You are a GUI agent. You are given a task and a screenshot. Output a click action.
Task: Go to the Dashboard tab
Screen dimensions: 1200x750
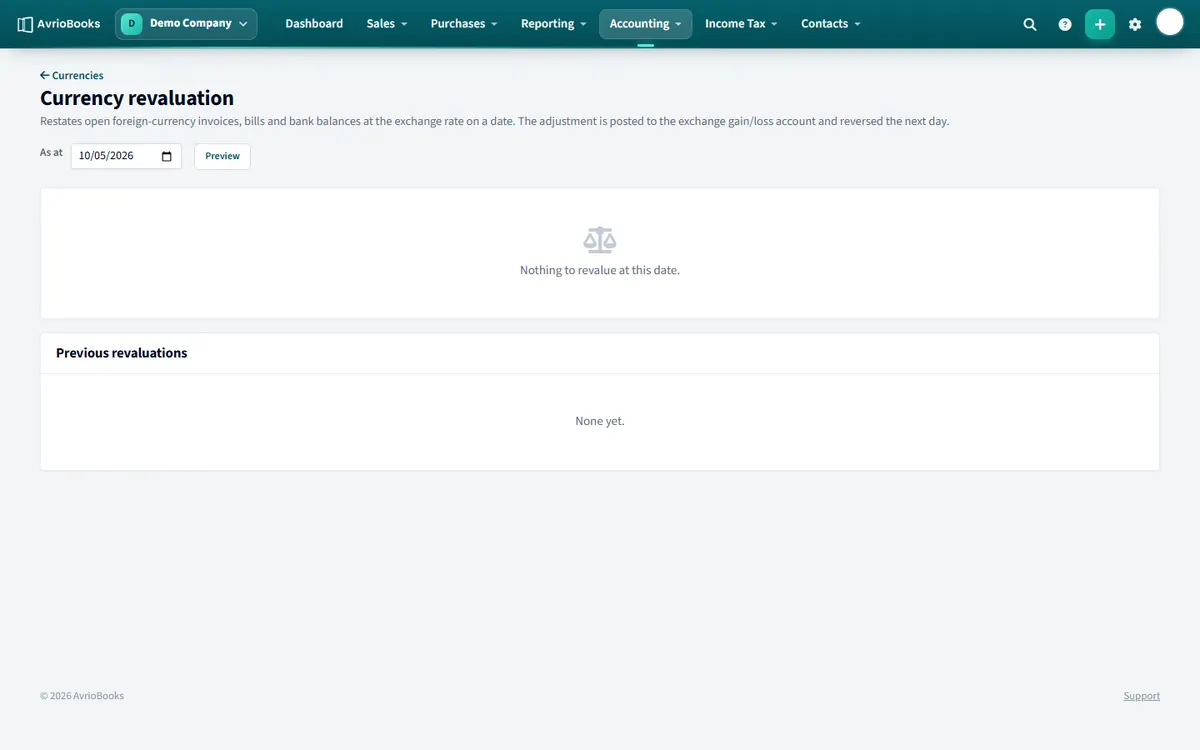(x=314, y=24)
